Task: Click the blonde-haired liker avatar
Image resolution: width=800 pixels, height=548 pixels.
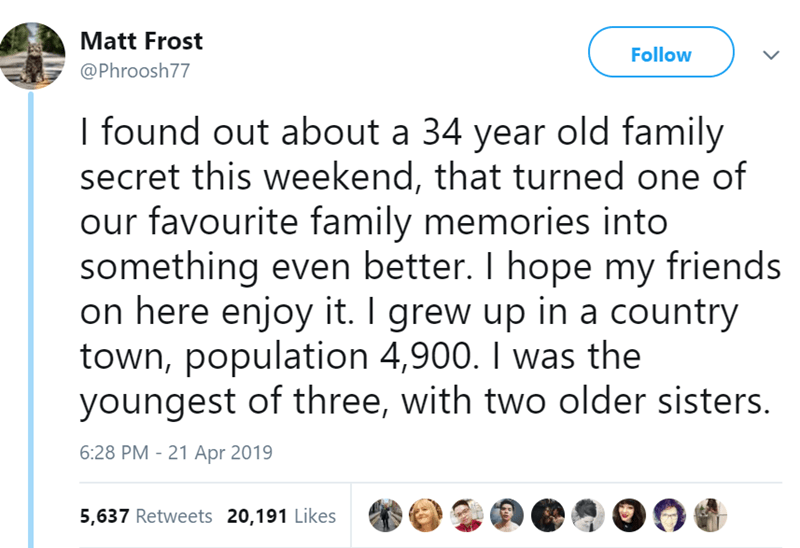Action: [x=426, y=516]
